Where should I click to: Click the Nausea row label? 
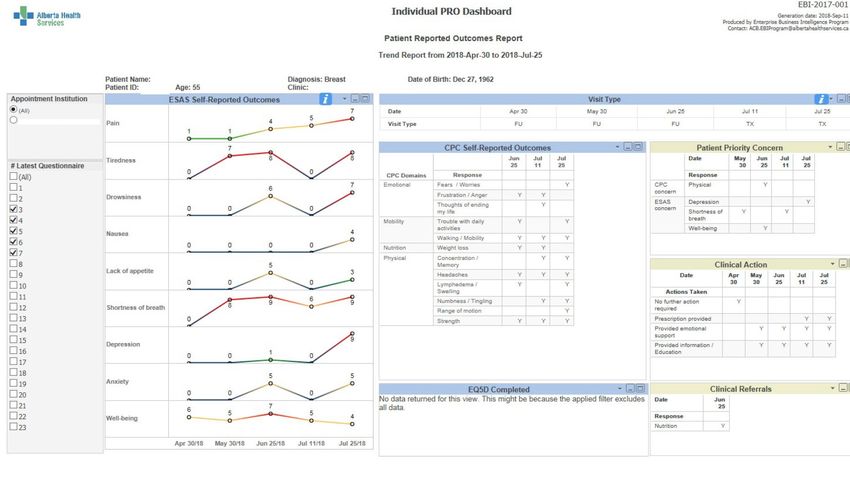tap(117, 234)
